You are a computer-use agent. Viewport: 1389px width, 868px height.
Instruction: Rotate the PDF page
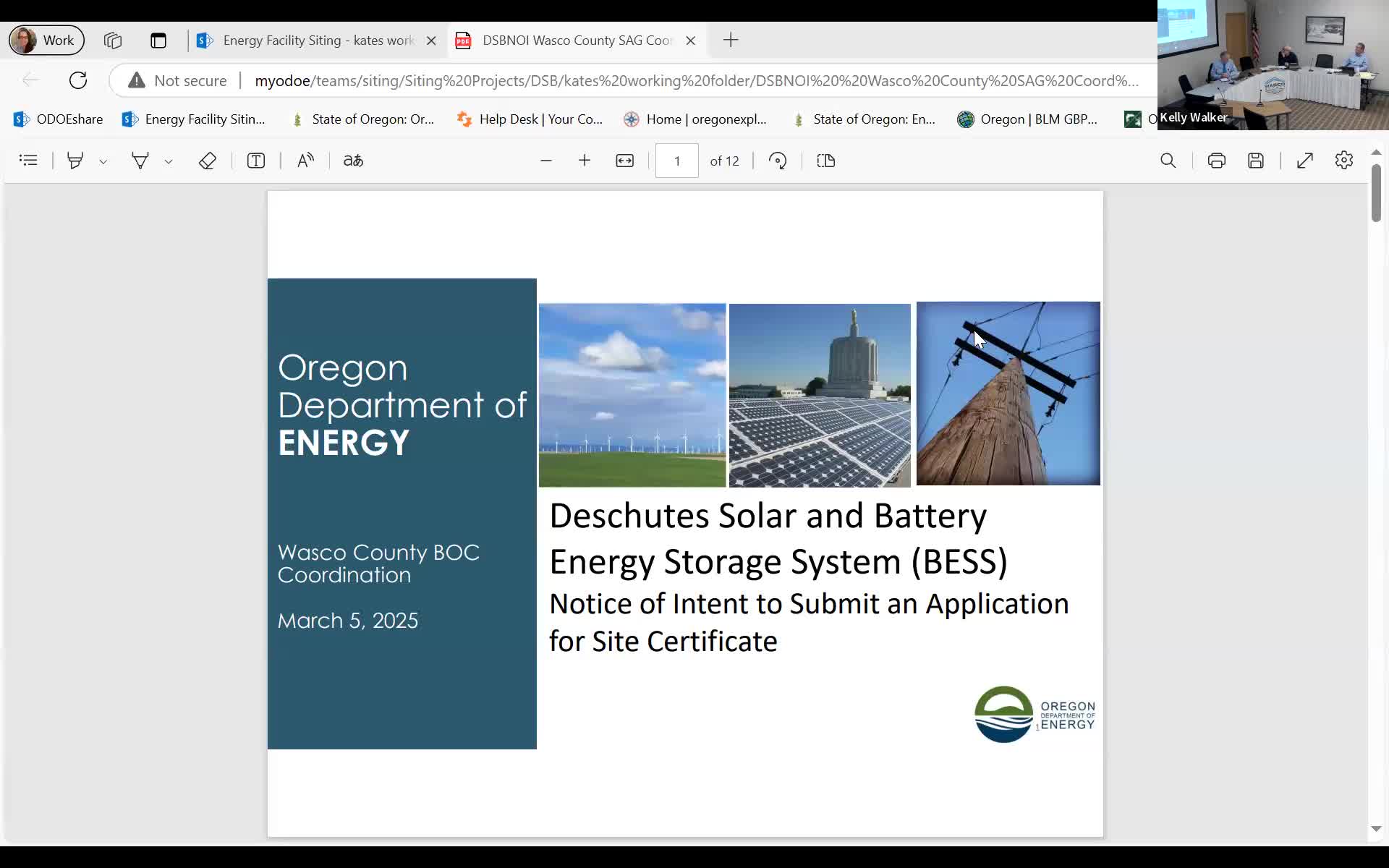[x=778, y=161]
